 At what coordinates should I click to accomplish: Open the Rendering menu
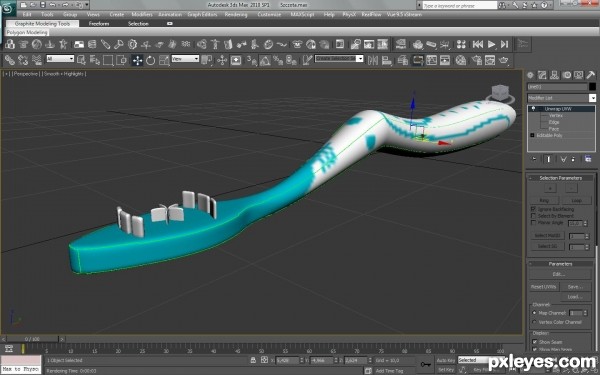pyautogui.click(x=236, y=14)
